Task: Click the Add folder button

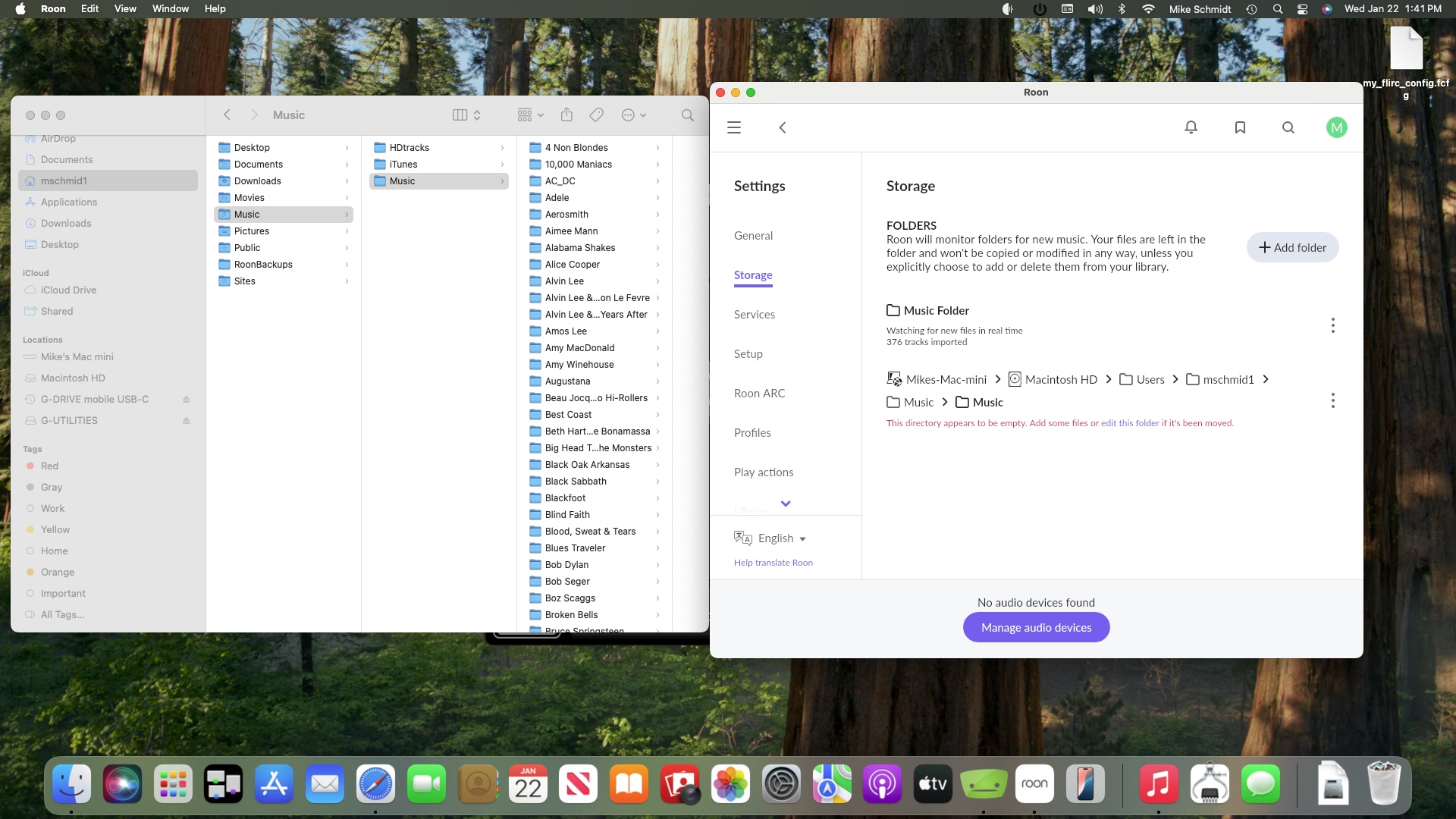Action: point(1291,247)
